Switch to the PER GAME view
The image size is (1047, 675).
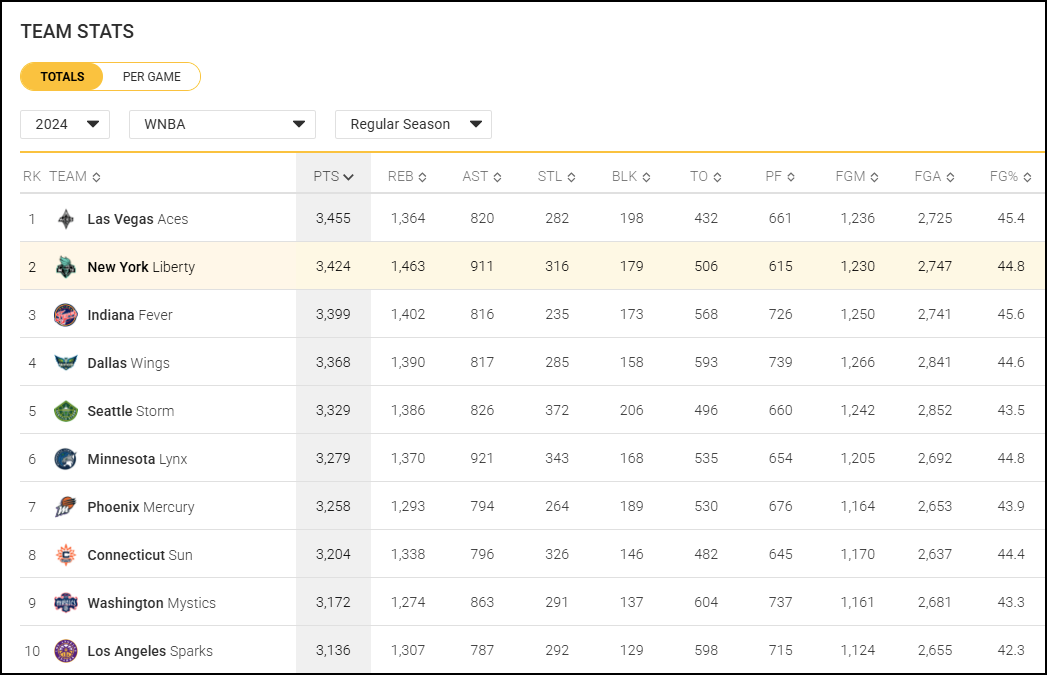click(x=152, y=77)
